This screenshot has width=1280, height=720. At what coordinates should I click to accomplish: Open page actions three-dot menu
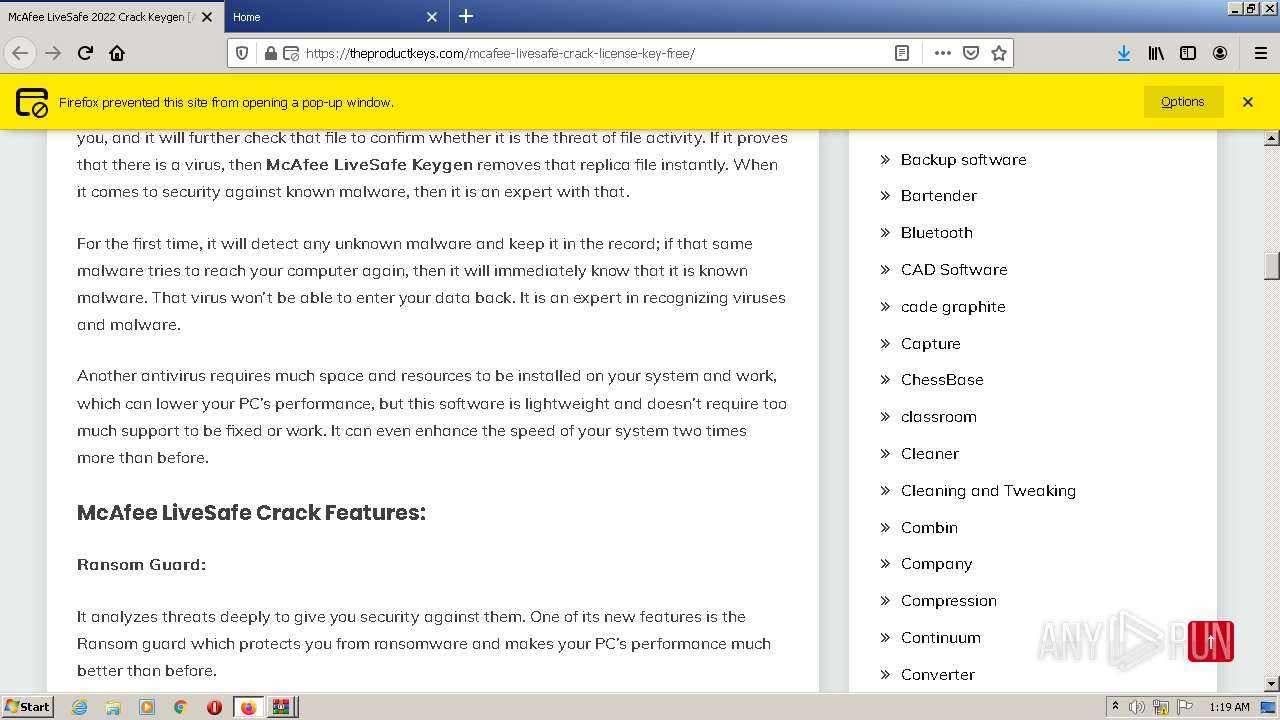pos(942,53)
